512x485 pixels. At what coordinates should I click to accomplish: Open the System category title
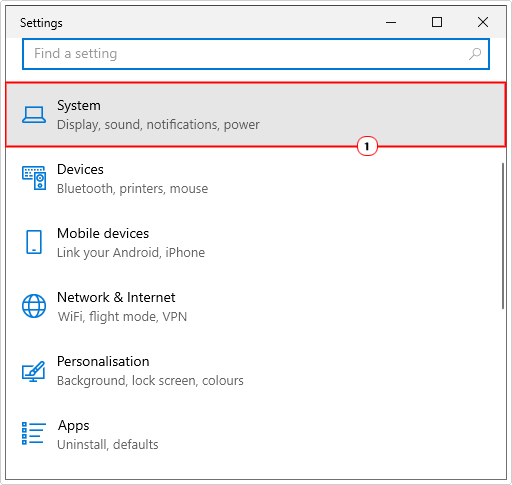(79, 106)
